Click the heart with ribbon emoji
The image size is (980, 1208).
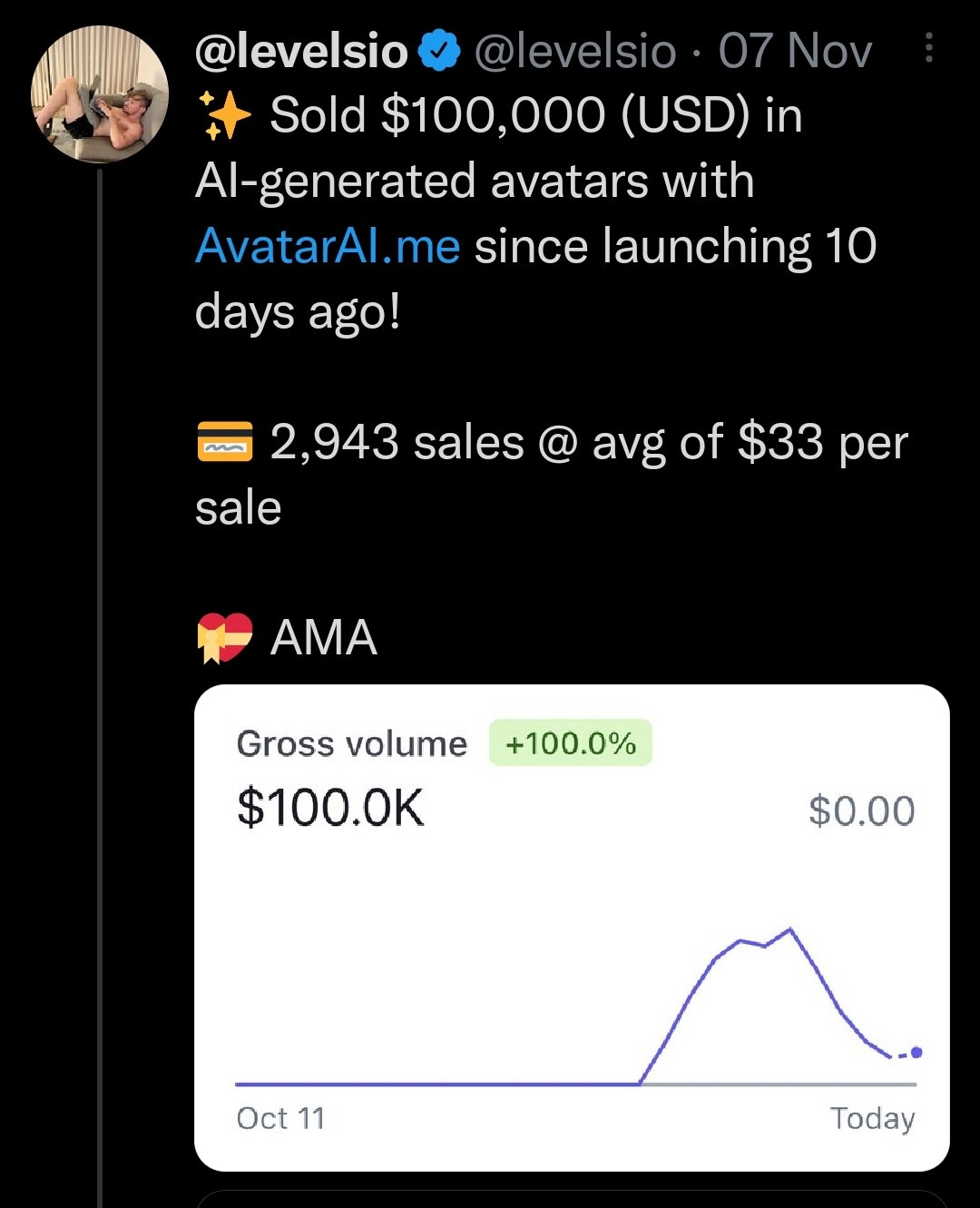[x=224, y=637]
